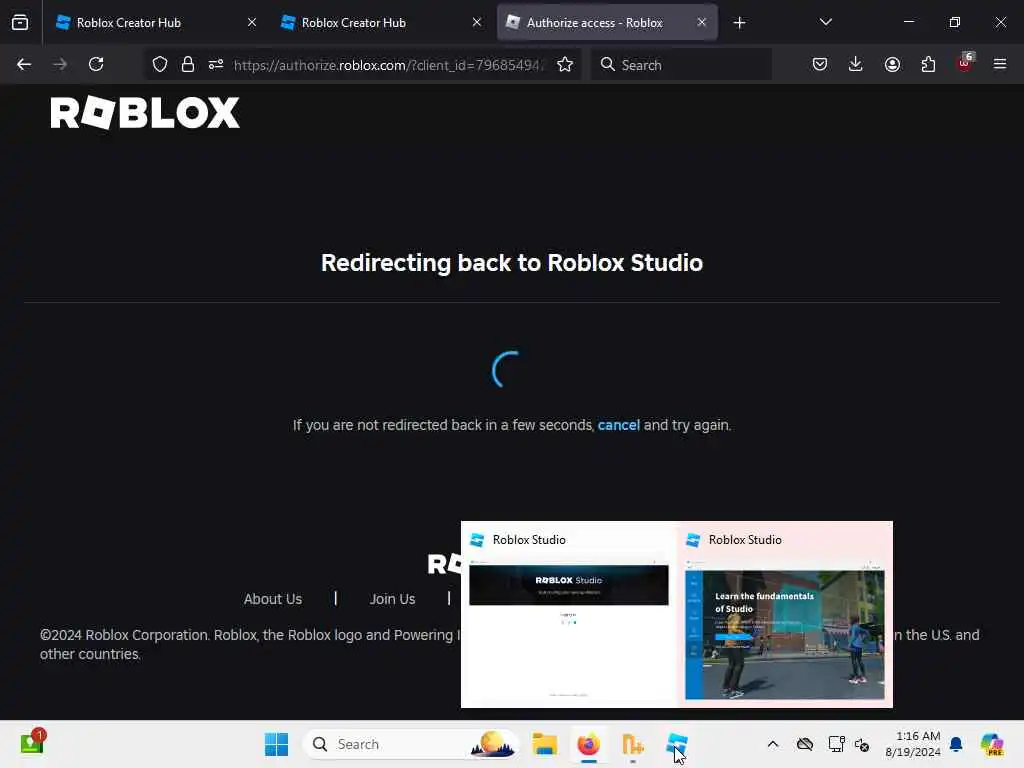This screenshot has height=768, width=1024.
Task: Select the Learn the fundamentals Studio thumbnail
Action: [785, 615]
